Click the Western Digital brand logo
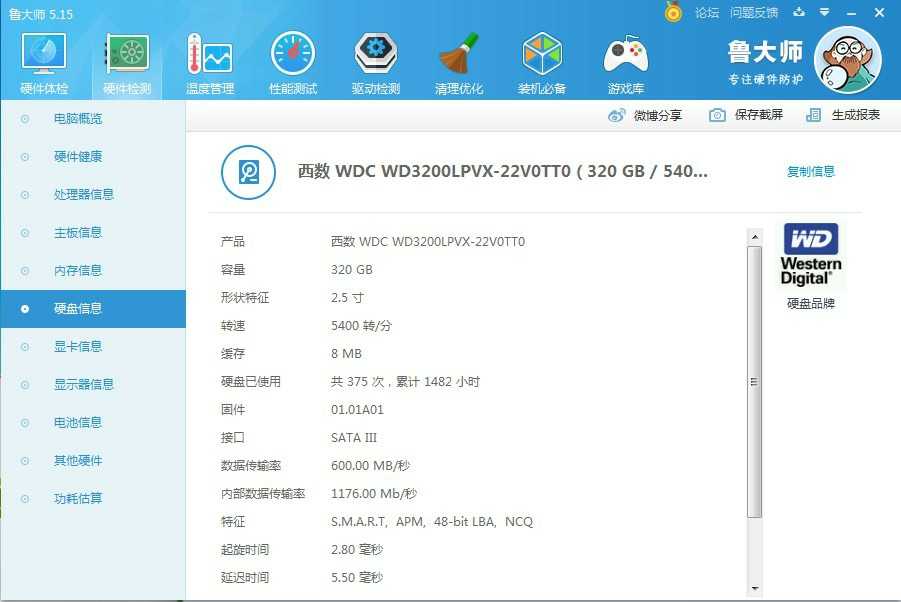This screenshot has width=901, height=602. tap(811, 254)
